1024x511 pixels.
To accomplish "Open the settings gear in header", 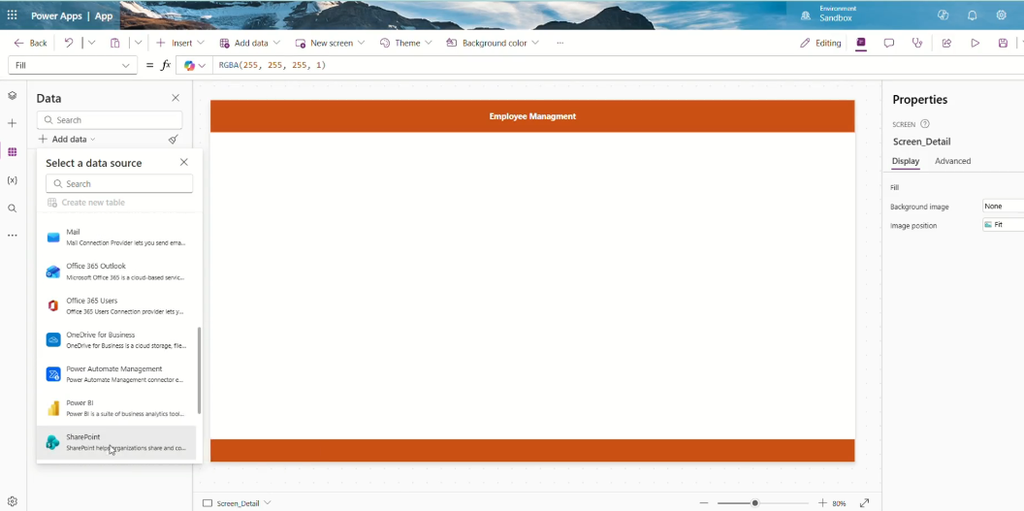I will tap(1001, 15).
